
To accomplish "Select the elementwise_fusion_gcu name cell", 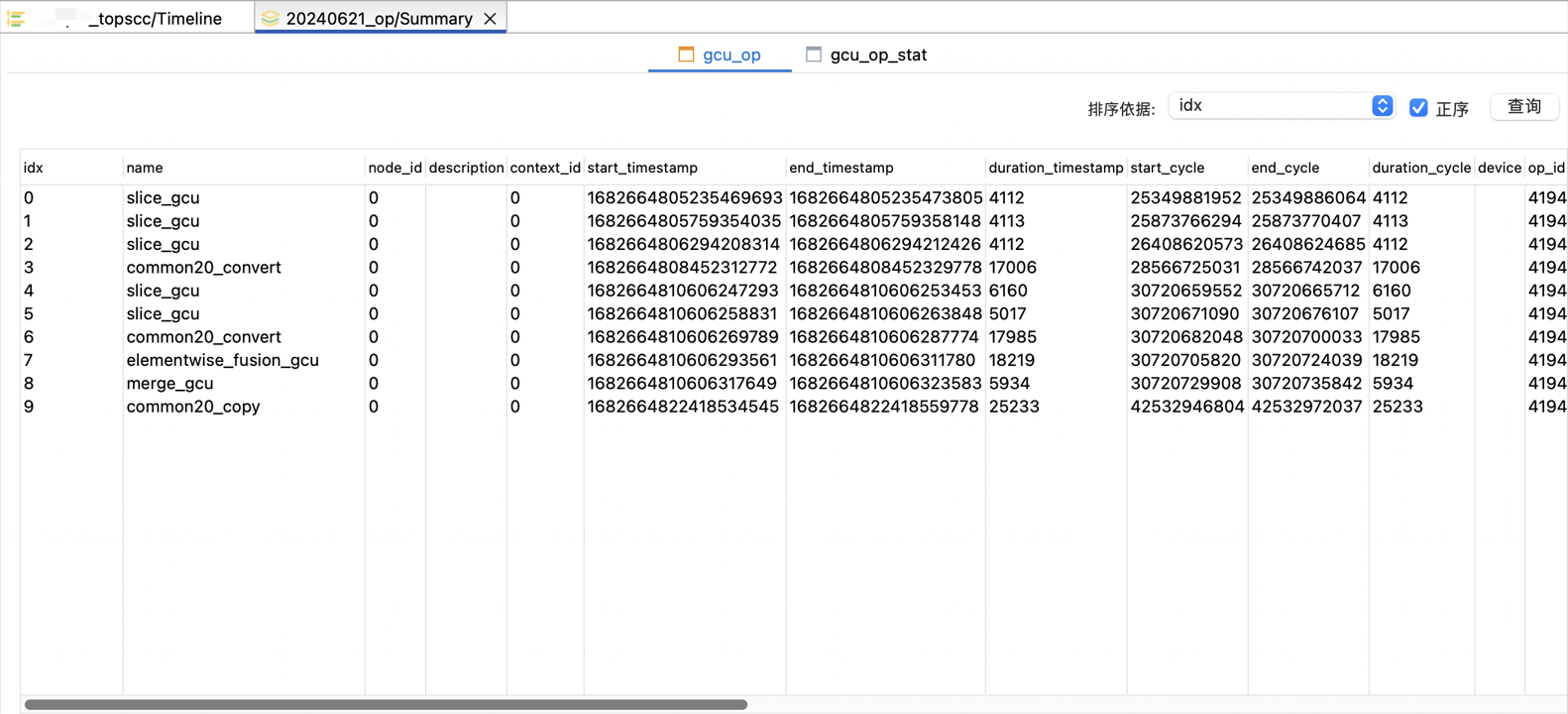I will pos(223,360).
